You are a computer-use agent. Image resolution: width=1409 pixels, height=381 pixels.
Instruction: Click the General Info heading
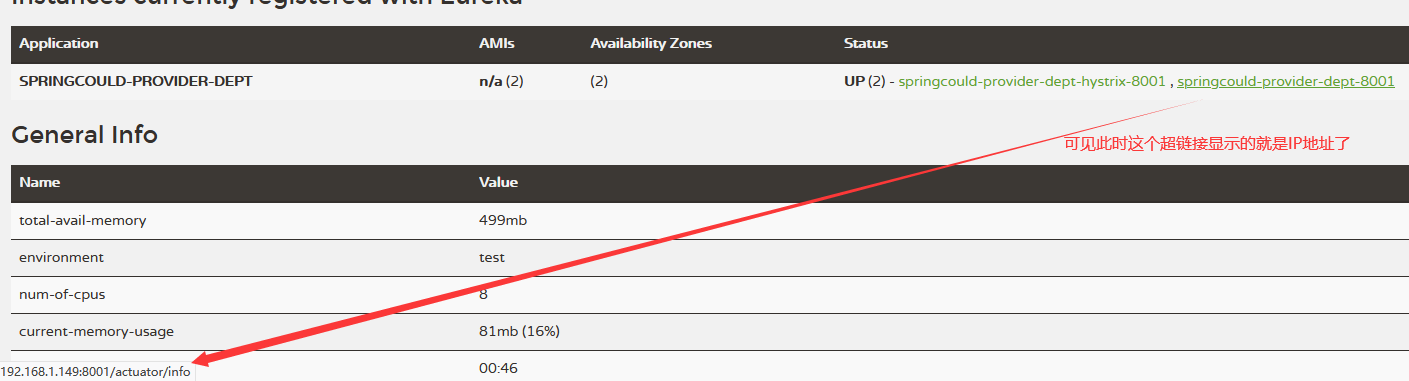pyautogui.click(x=85, y=134)
